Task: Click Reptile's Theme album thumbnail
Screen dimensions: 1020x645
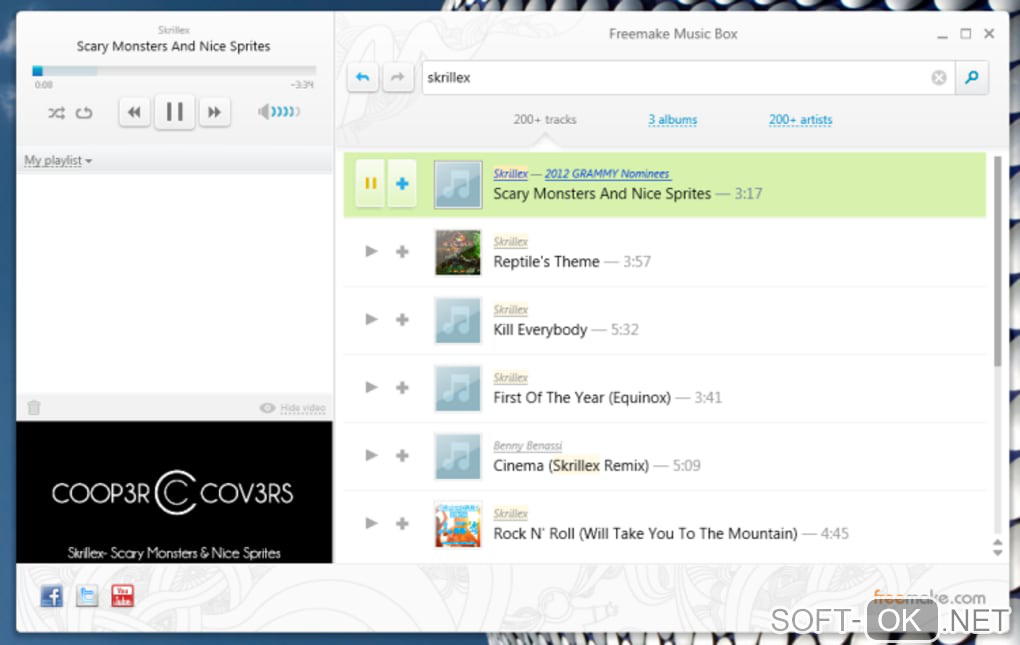Action: coord(458,252)
